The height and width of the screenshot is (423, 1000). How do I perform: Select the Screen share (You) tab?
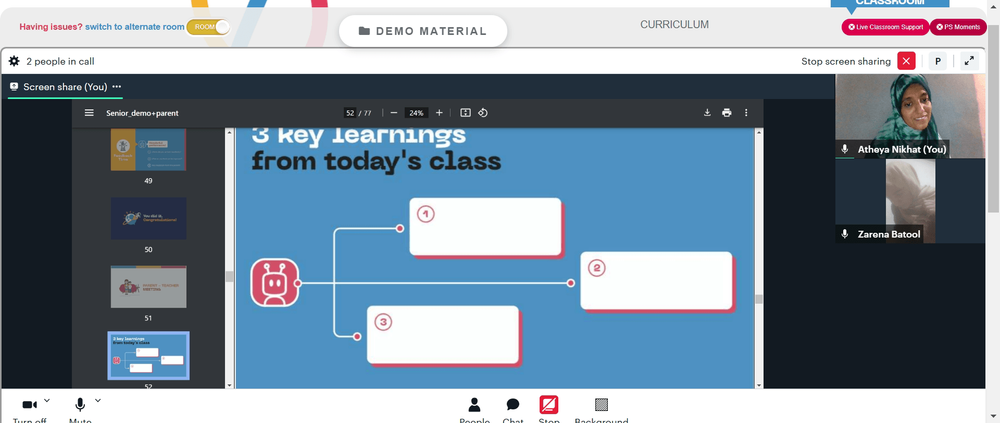(x=65, y=87)
